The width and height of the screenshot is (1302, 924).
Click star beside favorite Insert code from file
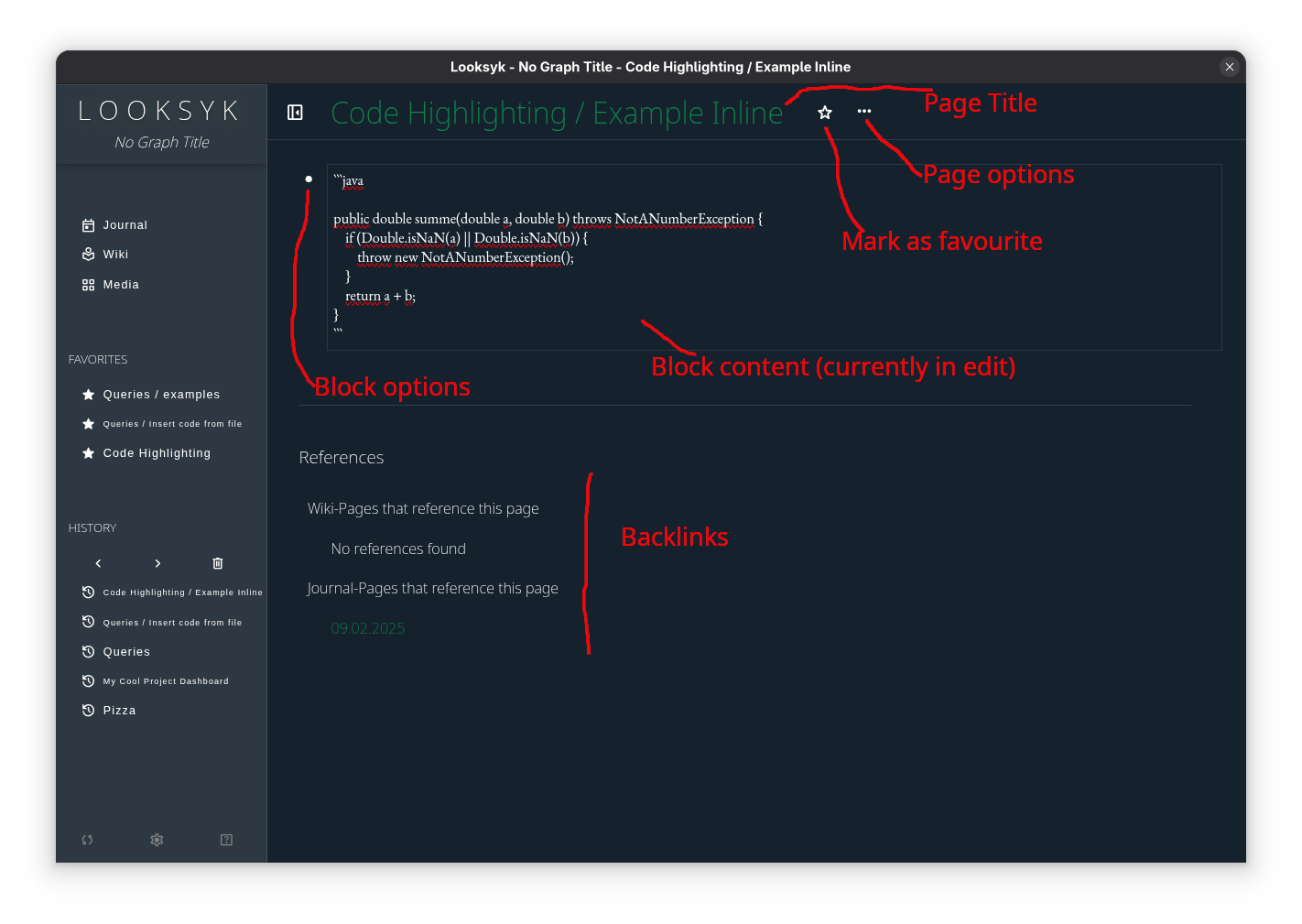point(88,424)
